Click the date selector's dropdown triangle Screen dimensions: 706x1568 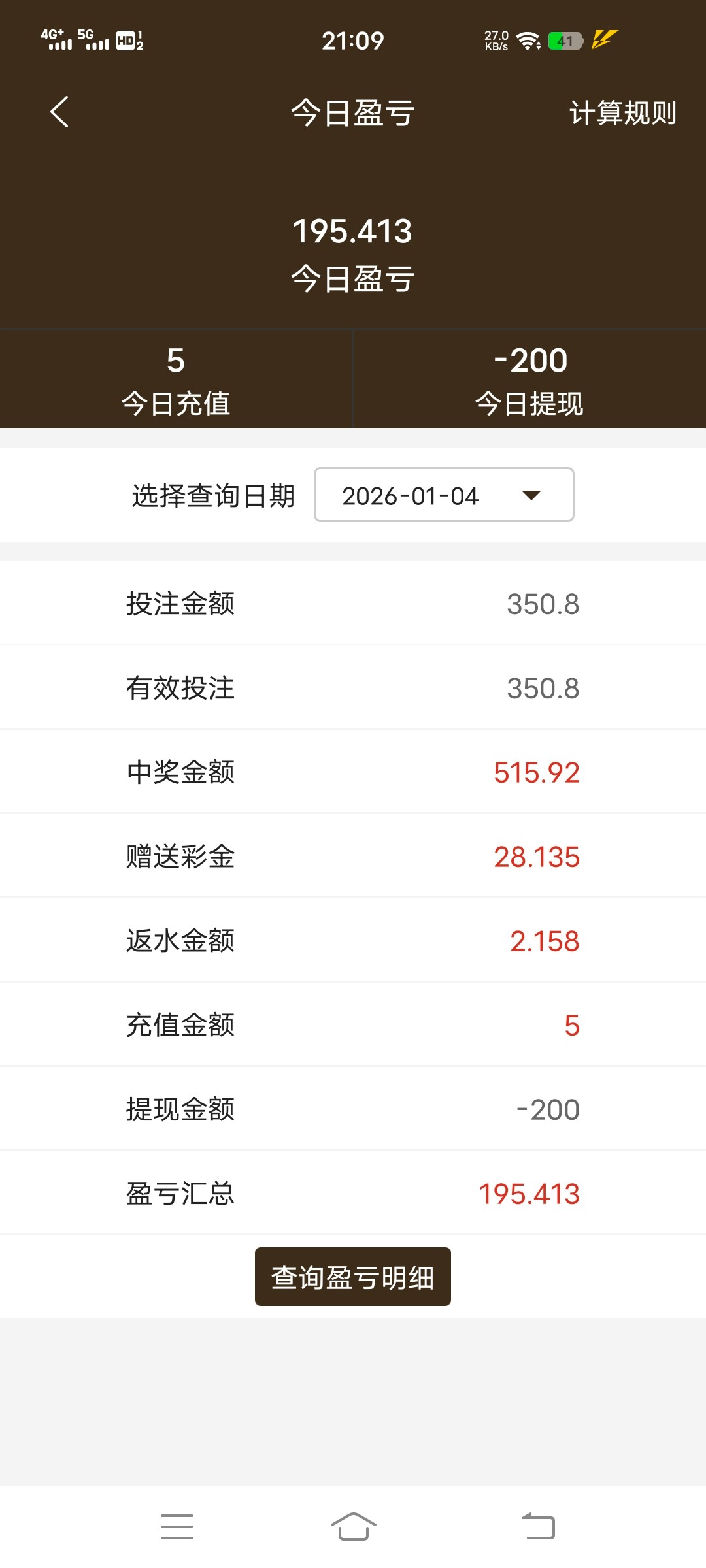pos(531,495)
